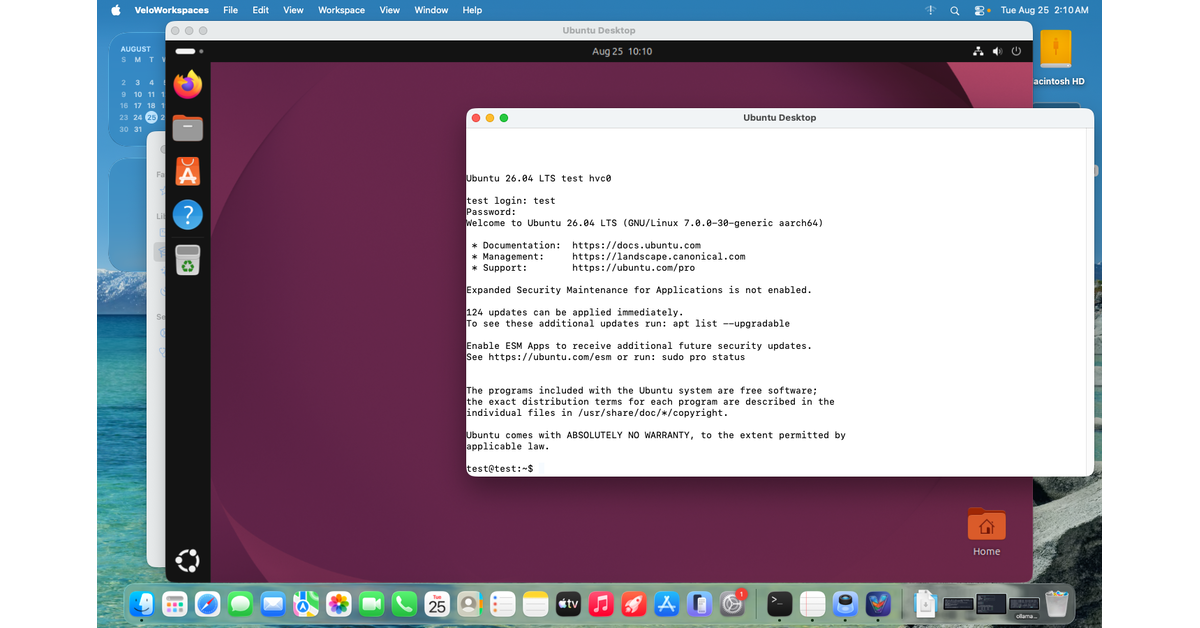Click the https://landscape.canonical.com text

tap(659, 257)
